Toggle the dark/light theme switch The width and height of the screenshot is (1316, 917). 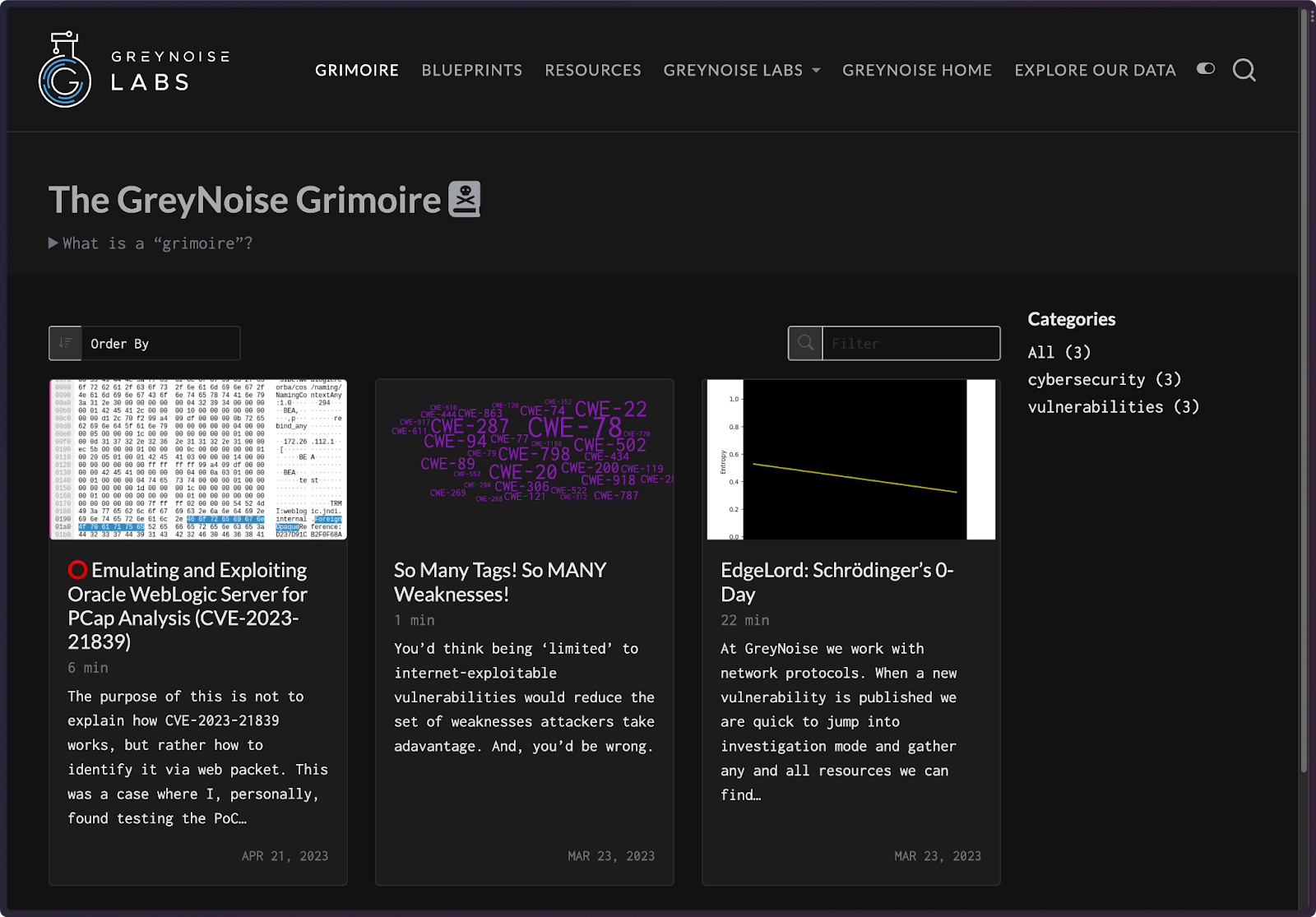1206,69
